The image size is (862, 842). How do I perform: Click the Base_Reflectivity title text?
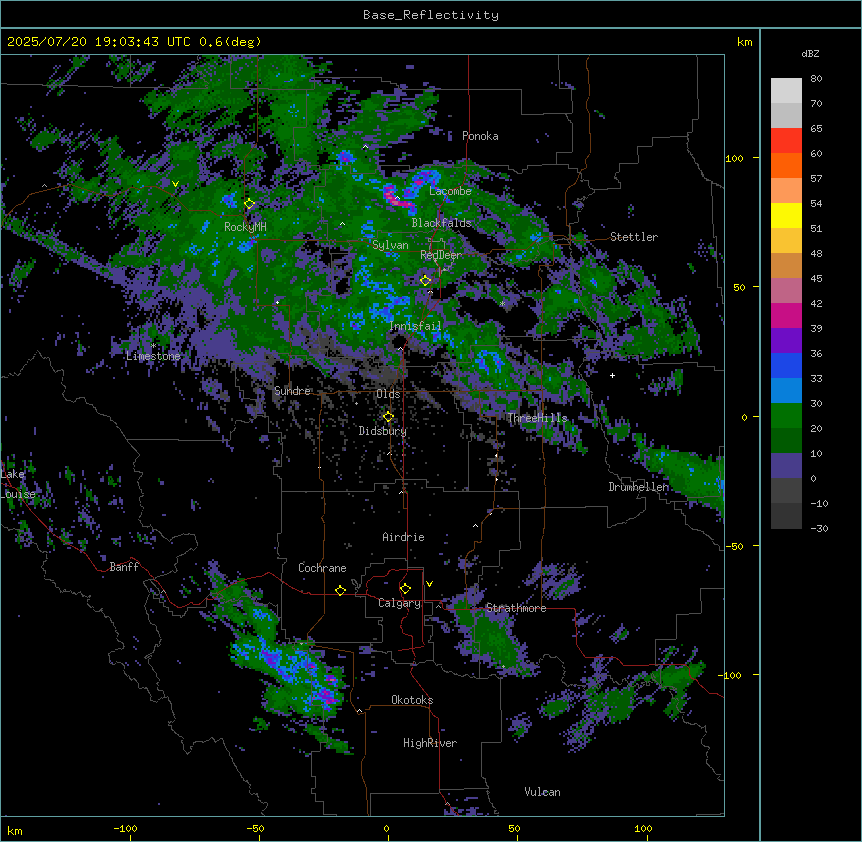tap(431, 15)
